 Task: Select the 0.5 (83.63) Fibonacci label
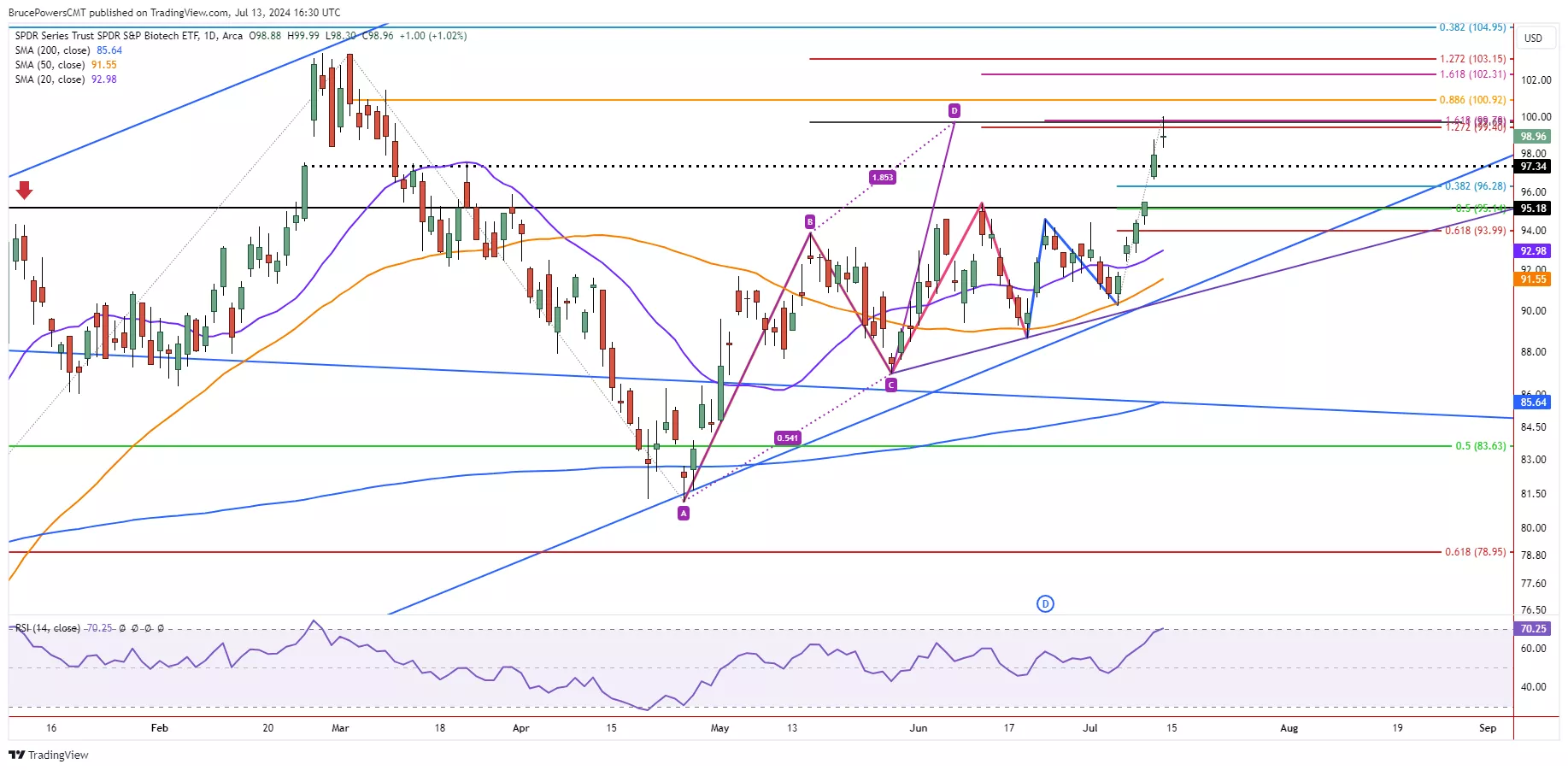[1481, 446]
